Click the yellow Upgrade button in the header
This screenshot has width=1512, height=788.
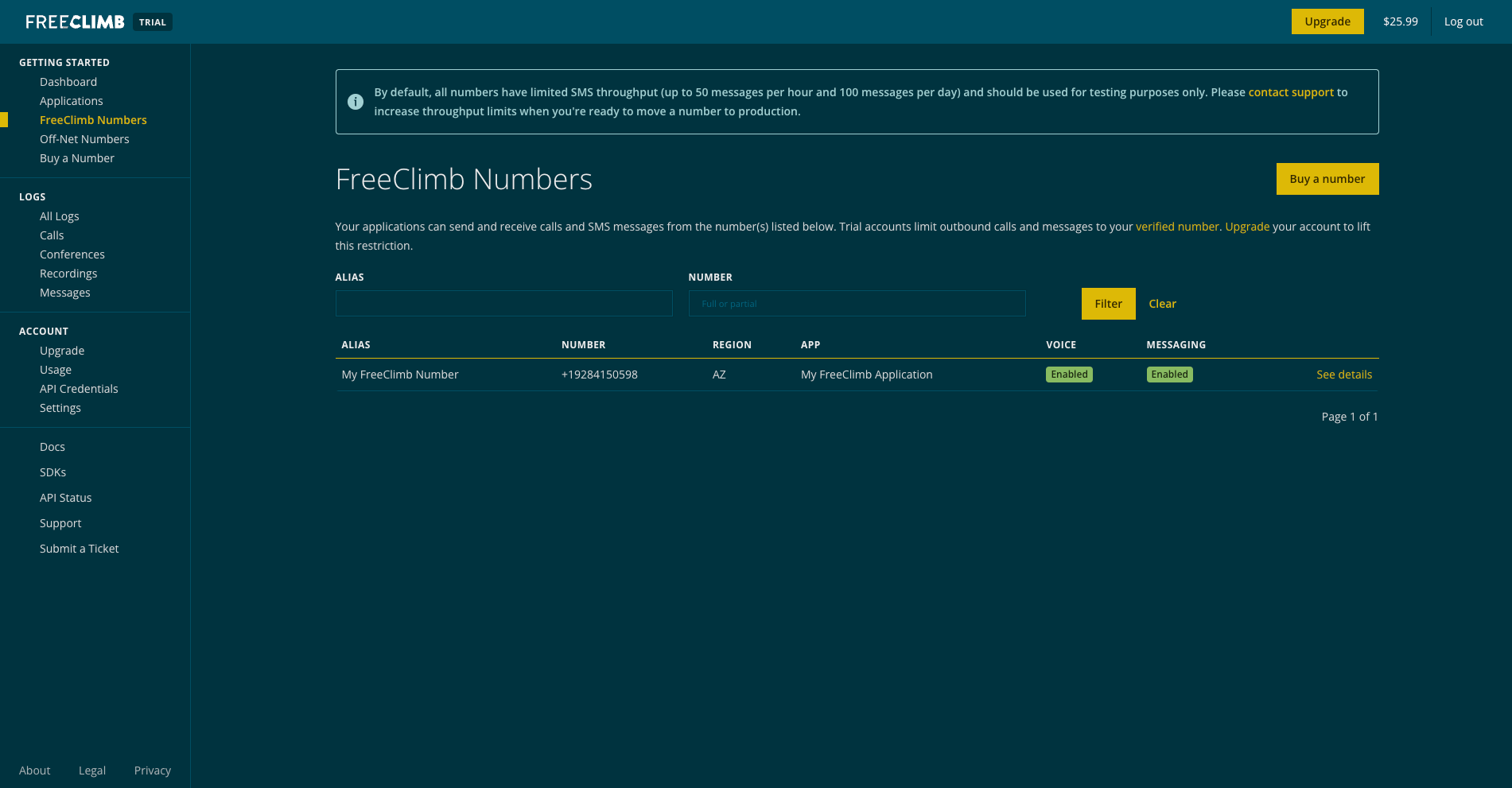pyautogui.click(x=1327, y=21)
